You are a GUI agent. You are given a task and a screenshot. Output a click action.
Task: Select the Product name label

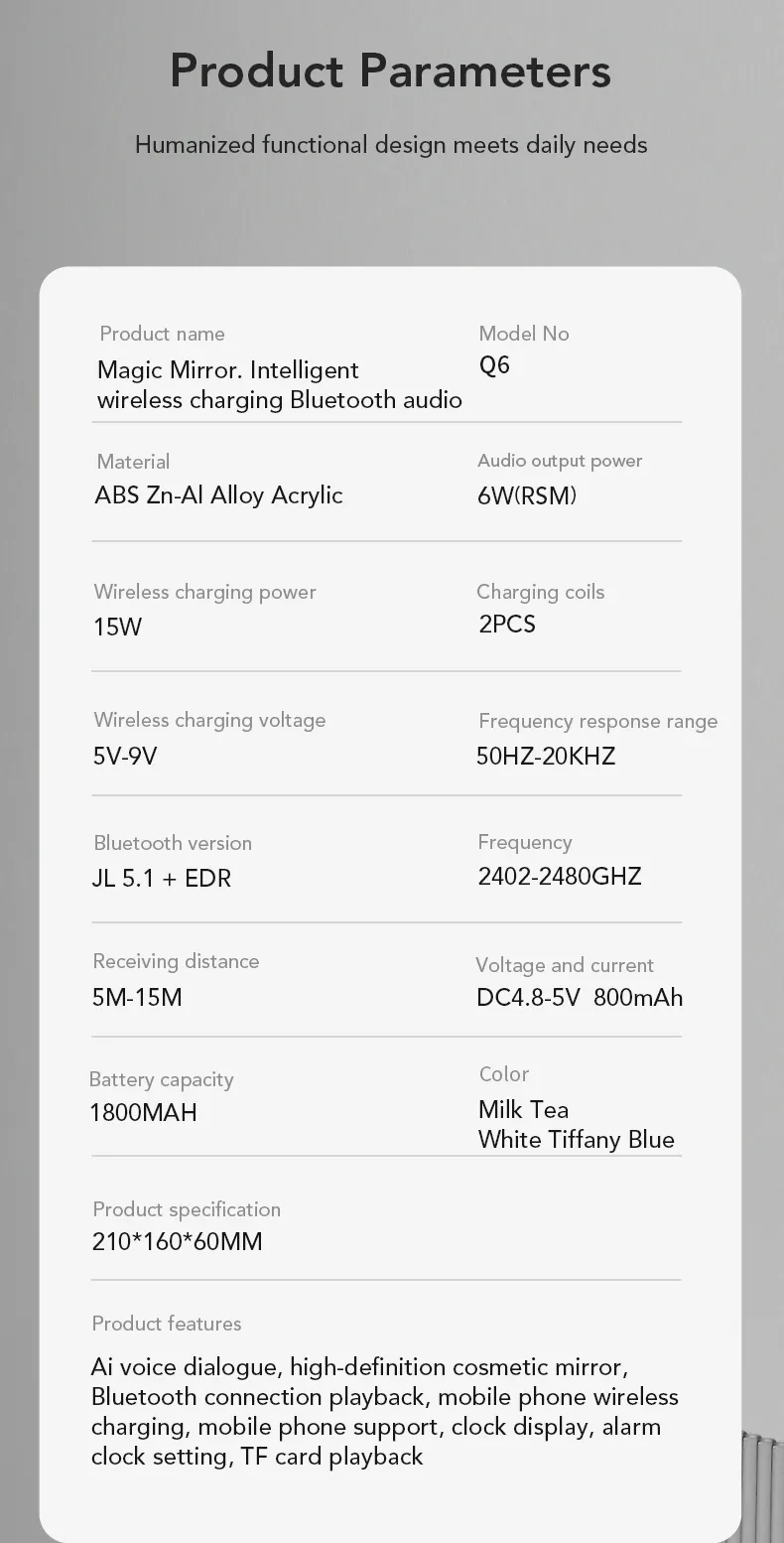(162, 334)
